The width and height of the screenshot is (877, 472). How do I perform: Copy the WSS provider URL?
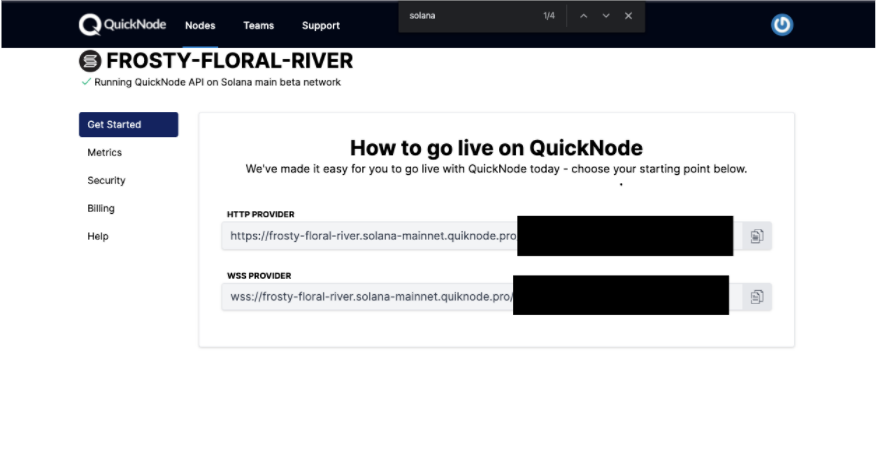click(x=757, y=296)
